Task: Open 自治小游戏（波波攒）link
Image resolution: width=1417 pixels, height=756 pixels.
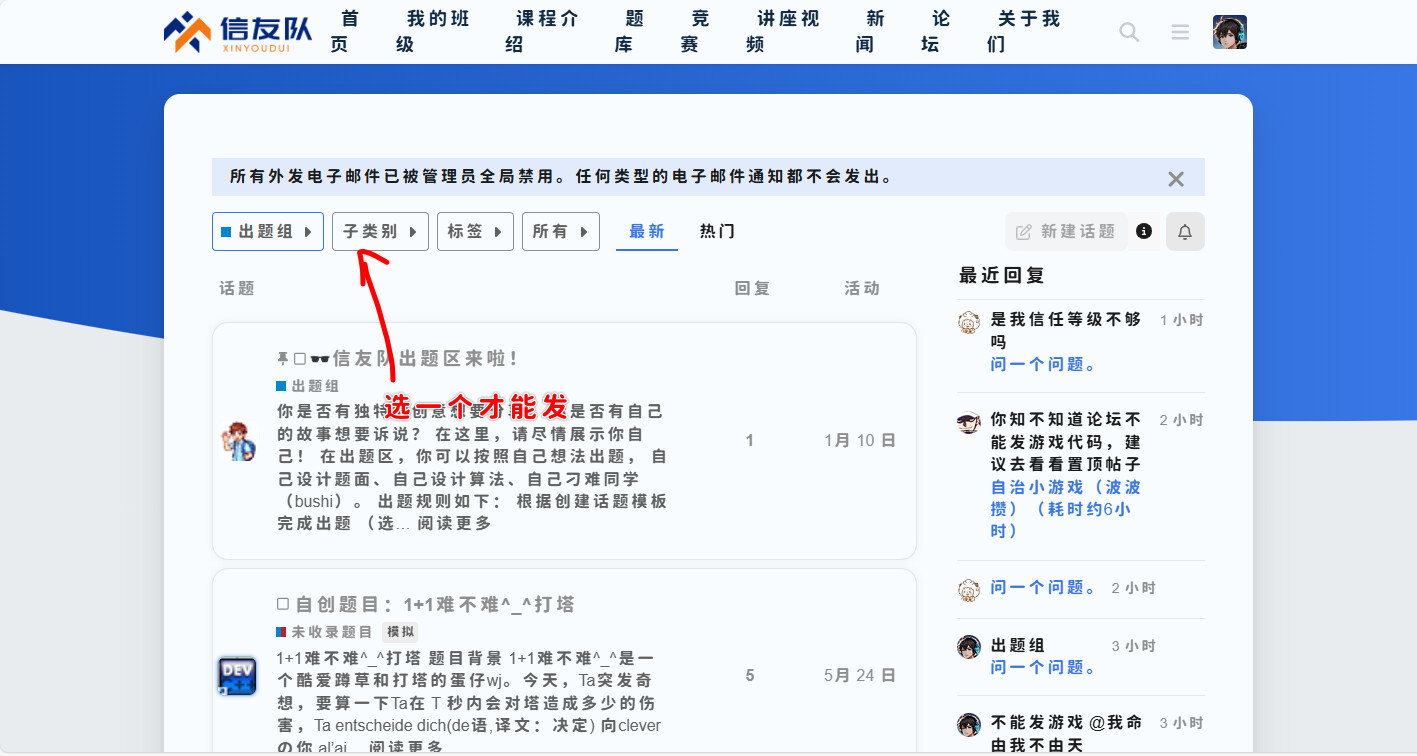Action: point(1066,509)
